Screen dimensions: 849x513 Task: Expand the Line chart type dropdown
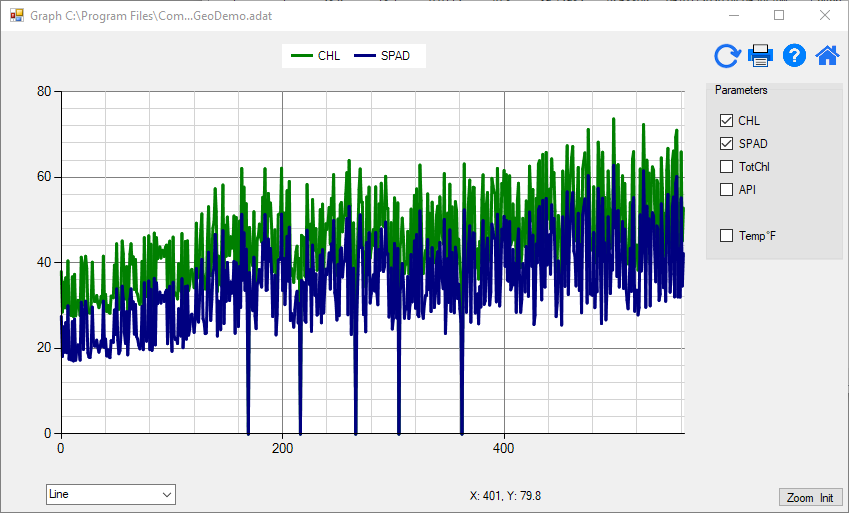pyautogui.click(x=166, y=494)
